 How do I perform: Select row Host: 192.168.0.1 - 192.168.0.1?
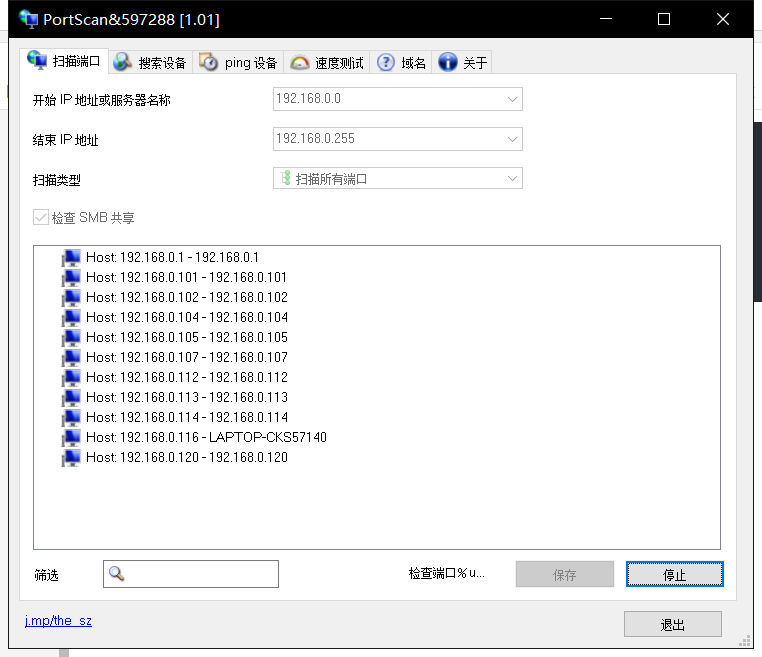pos(172,258)
